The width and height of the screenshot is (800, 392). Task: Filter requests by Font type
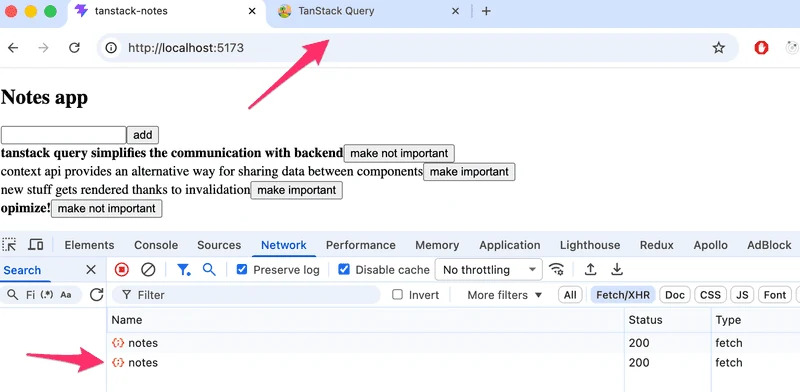pyautogui.click(x=774, y=295)
